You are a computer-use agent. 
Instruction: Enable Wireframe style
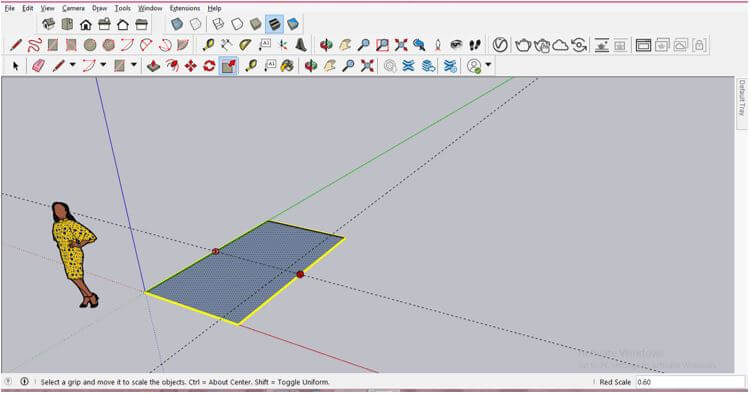[218, 24]
